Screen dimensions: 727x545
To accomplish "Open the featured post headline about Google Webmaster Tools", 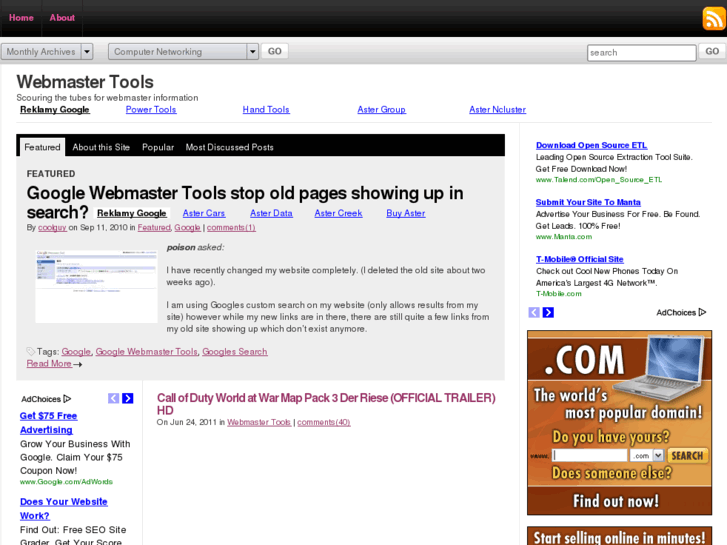I will pyautogui.click(x=245, y=202).
